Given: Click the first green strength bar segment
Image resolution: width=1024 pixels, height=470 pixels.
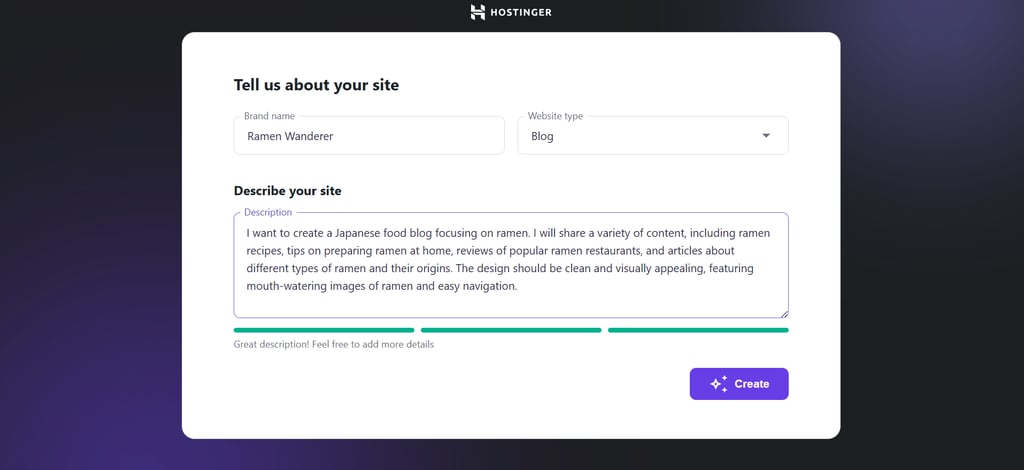Looking at the screenshot, I should pyautogui.click(x=324, y=330).
